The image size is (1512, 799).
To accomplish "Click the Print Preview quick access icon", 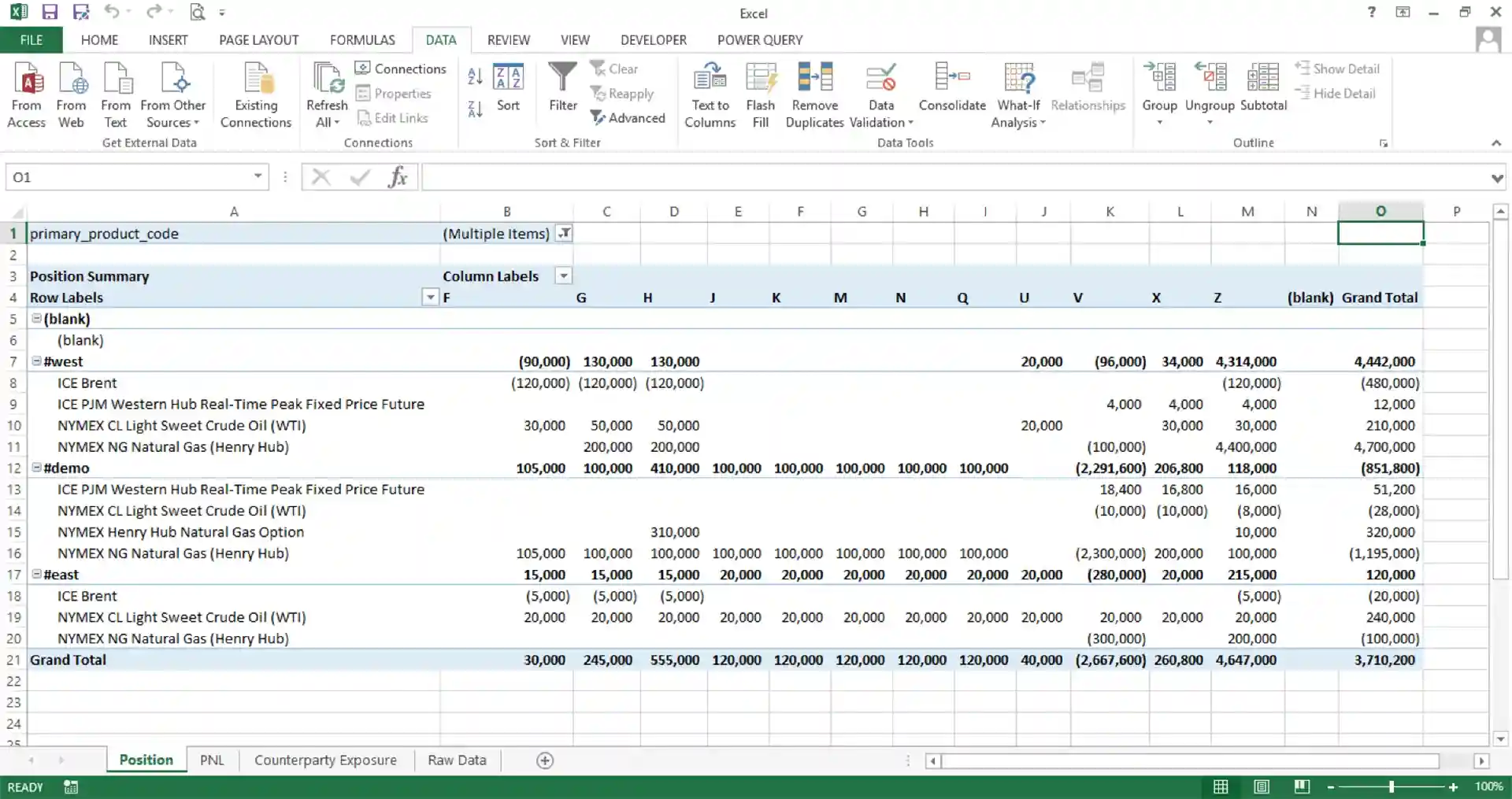I will [x=197, y=12].
